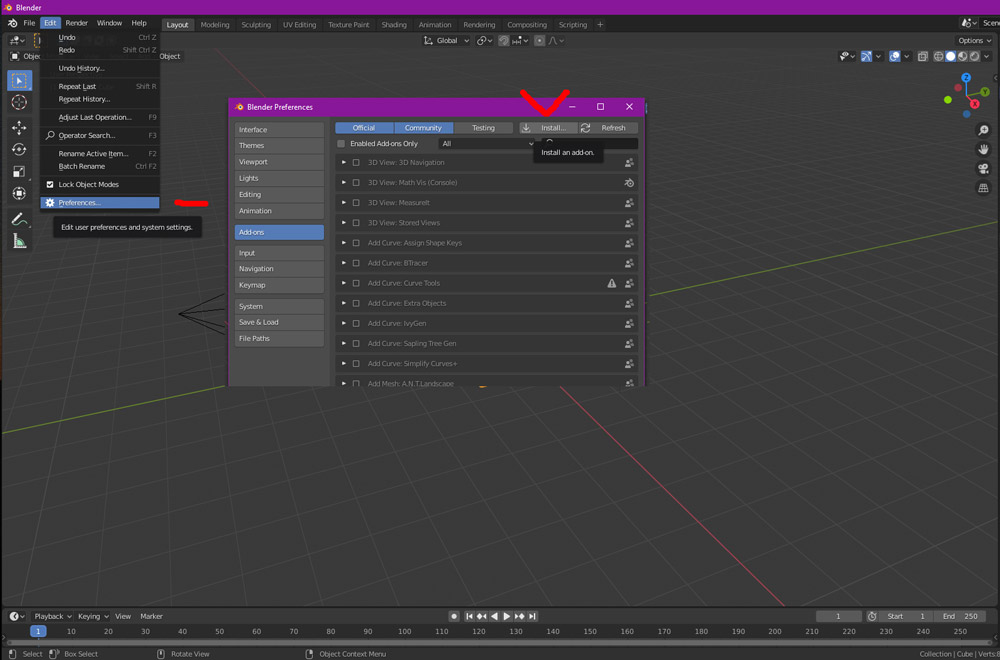Click the Blender logo menu icon
The image size is (1000, 660).
coord(13,23)
